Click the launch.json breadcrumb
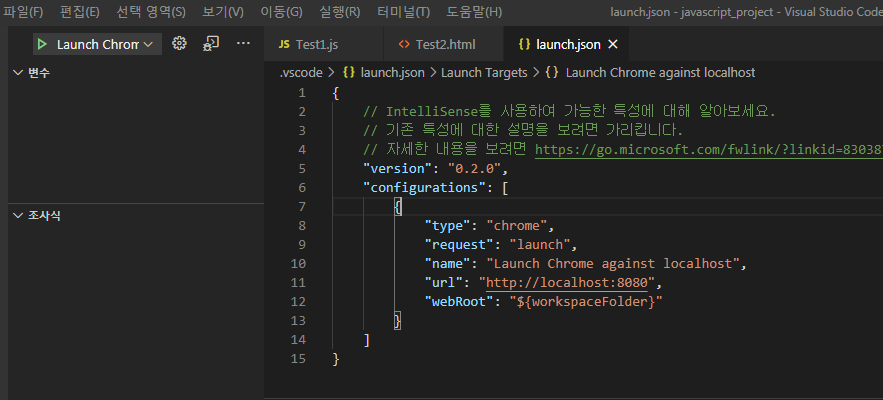Screen dimensions: 883x400 point(391,73)
